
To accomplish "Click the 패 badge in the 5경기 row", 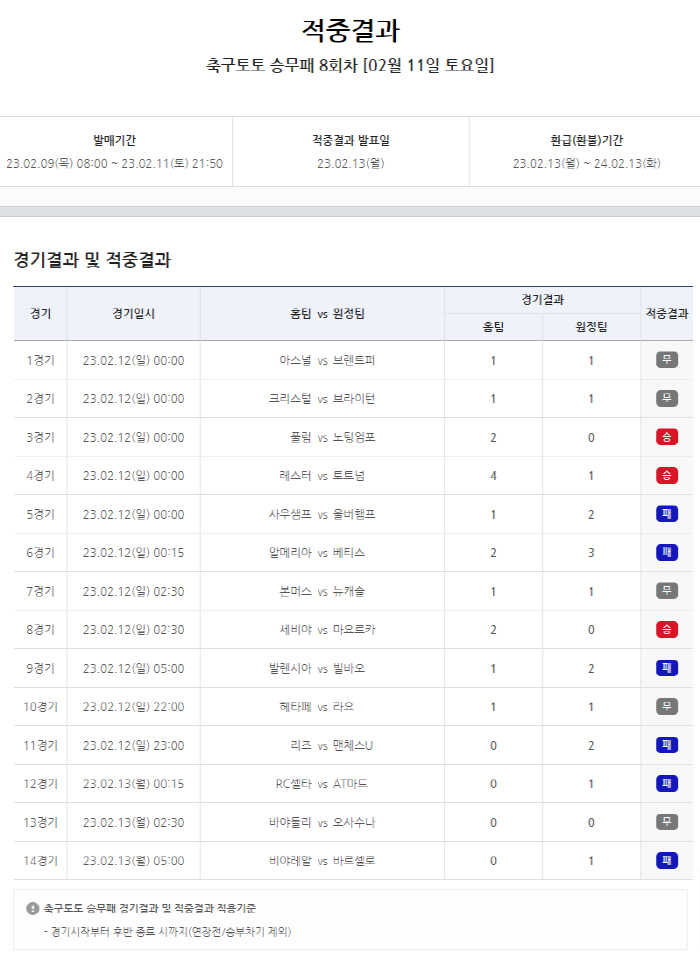I will click(x=667, y=514).
